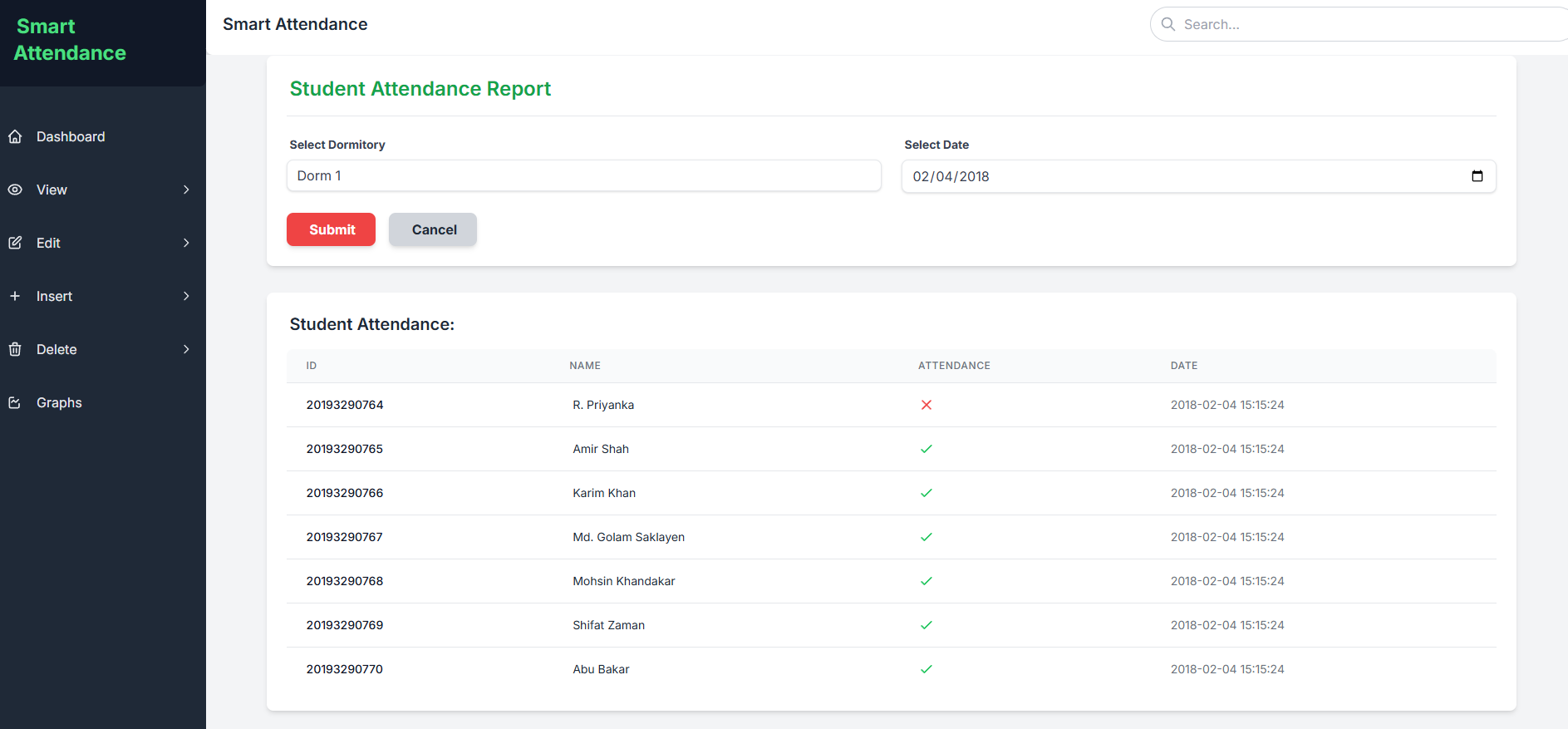Click the checkmark for Abu Bakar

(927, 669)
